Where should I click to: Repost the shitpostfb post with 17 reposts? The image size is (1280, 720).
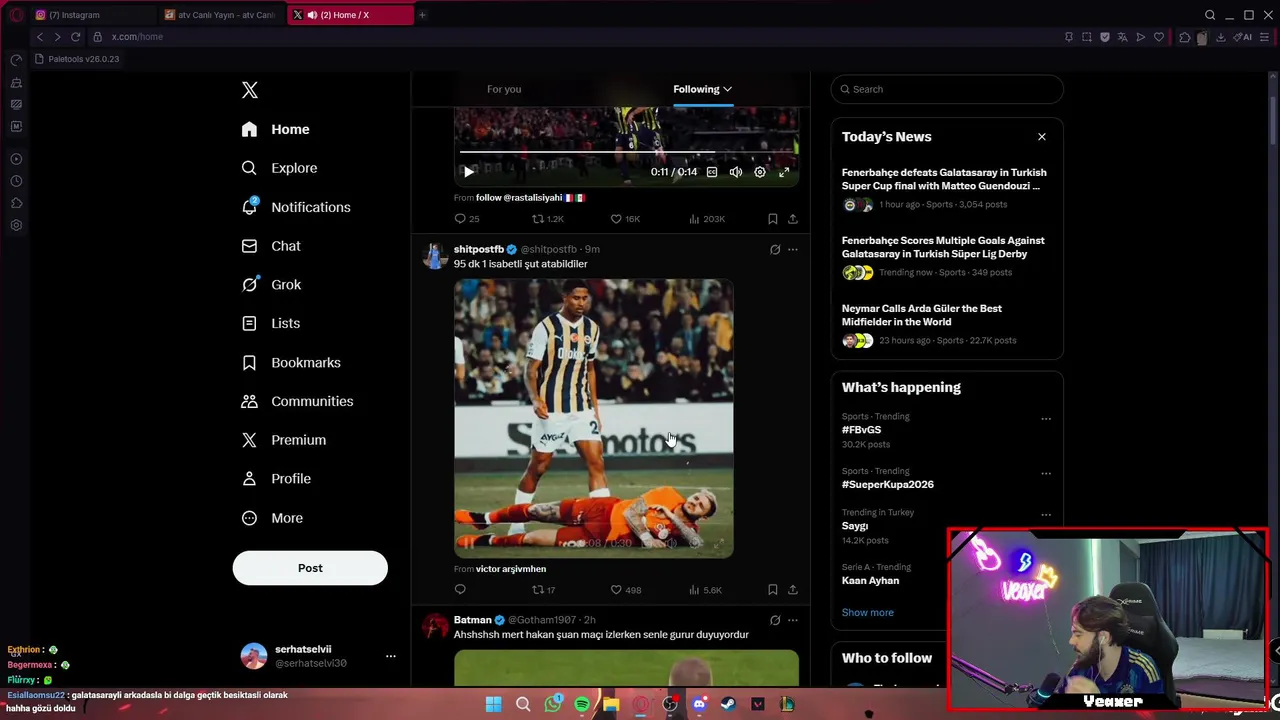point(543,590)
